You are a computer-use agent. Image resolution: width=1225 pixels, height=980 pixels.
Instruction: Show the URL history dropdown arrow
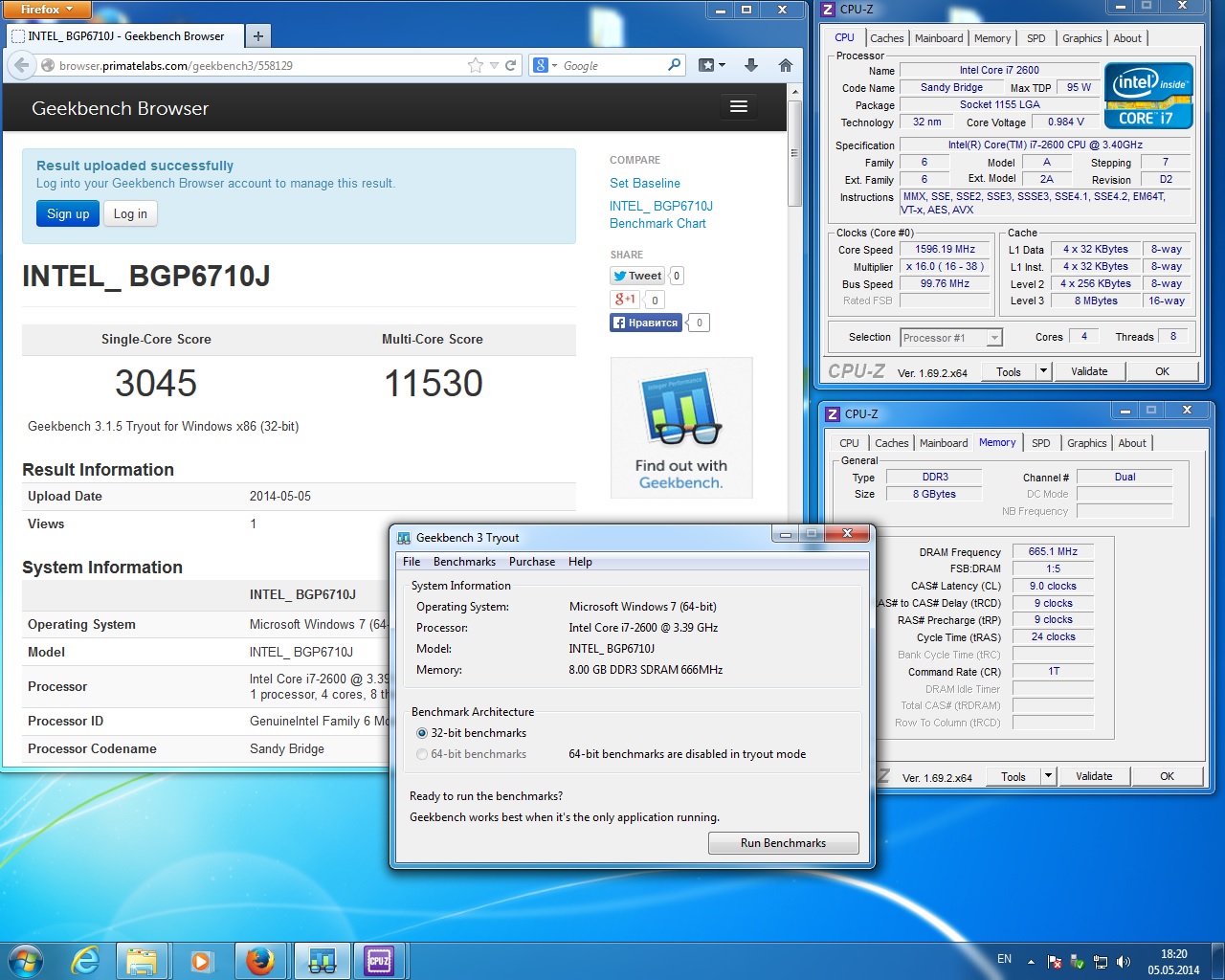coord(494,65)
